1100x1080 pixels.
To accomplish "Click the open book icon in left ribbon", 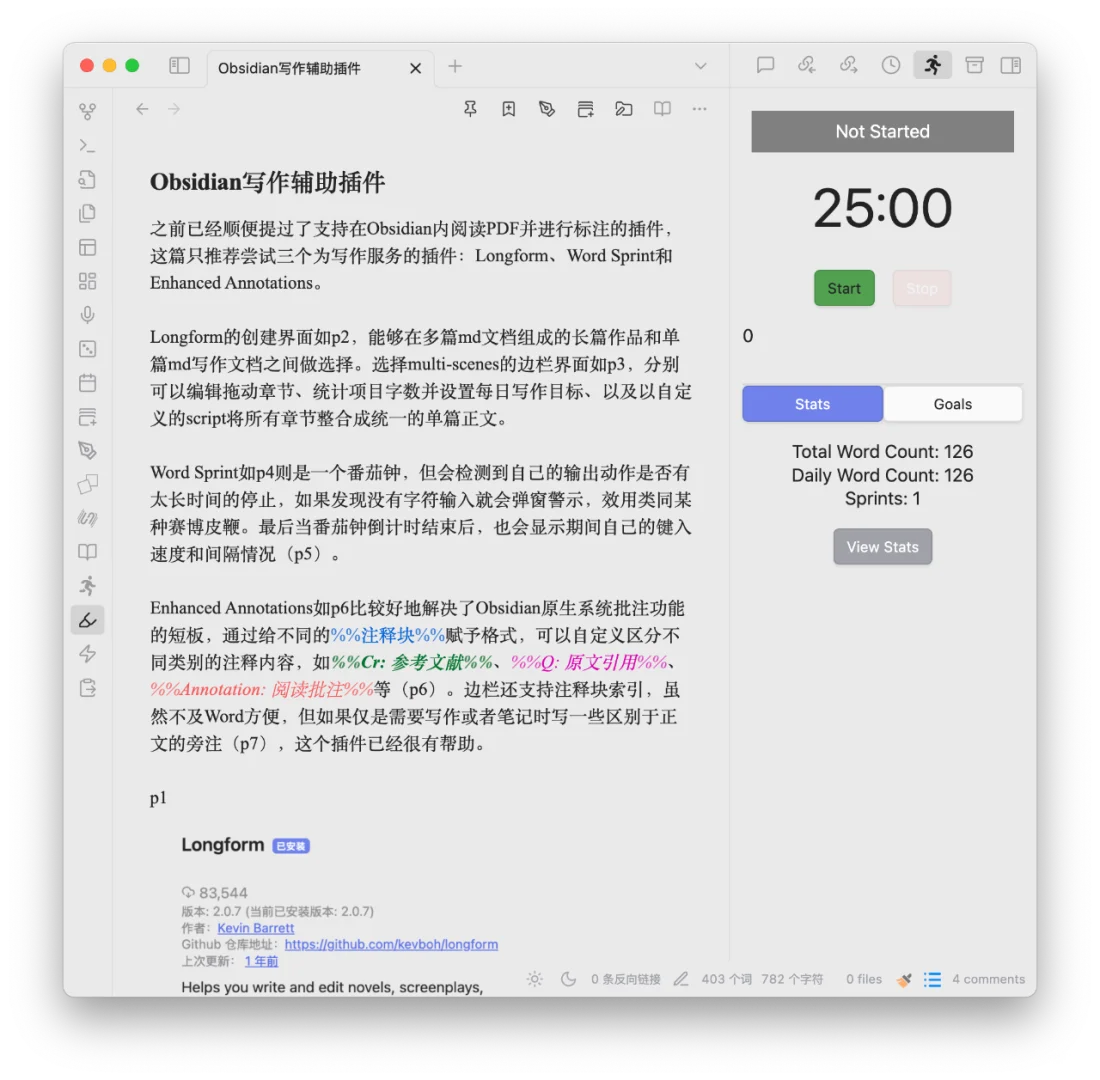I will coord(88,552).
